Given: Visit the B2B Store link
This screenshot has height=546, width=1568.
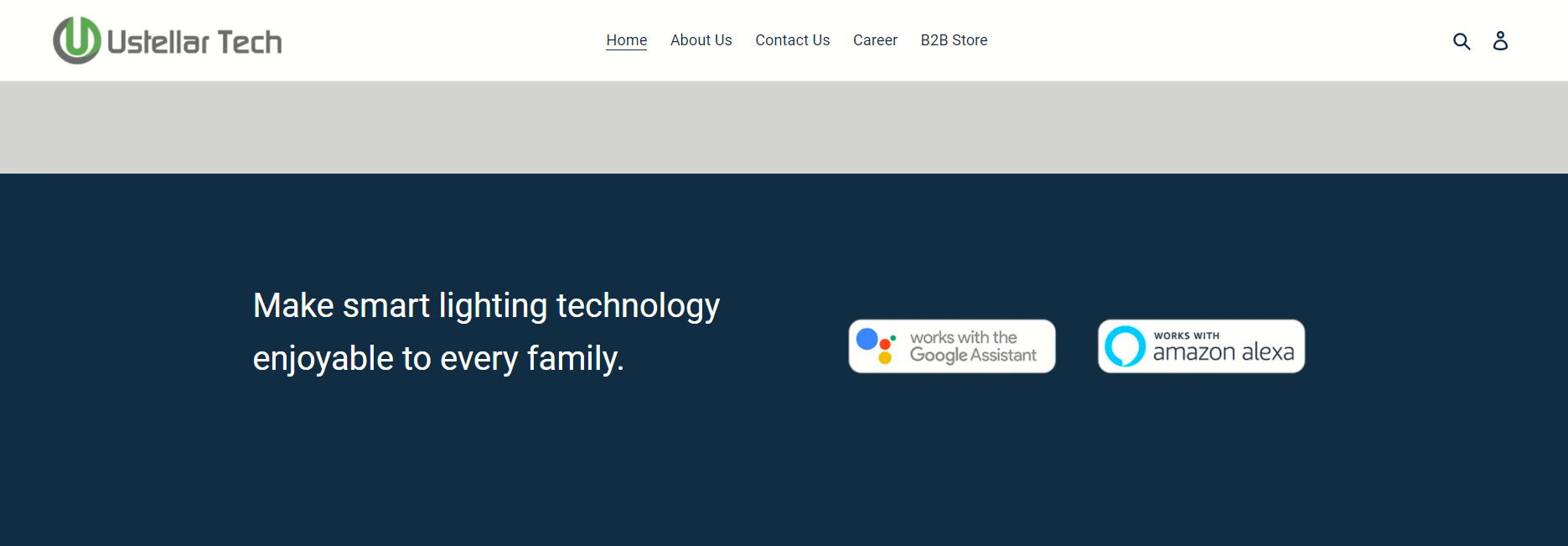Looking at the screenshot, I should 954,40.
